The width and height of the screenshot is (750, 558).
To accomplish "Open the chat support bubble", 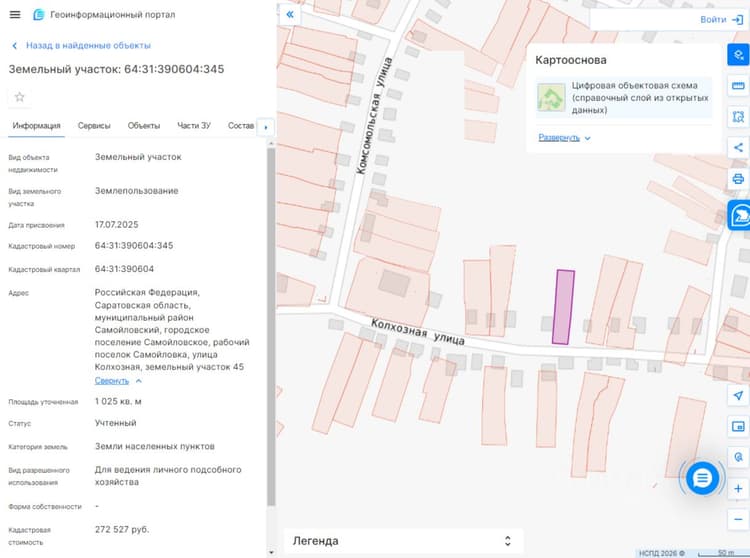I will 702,478.
